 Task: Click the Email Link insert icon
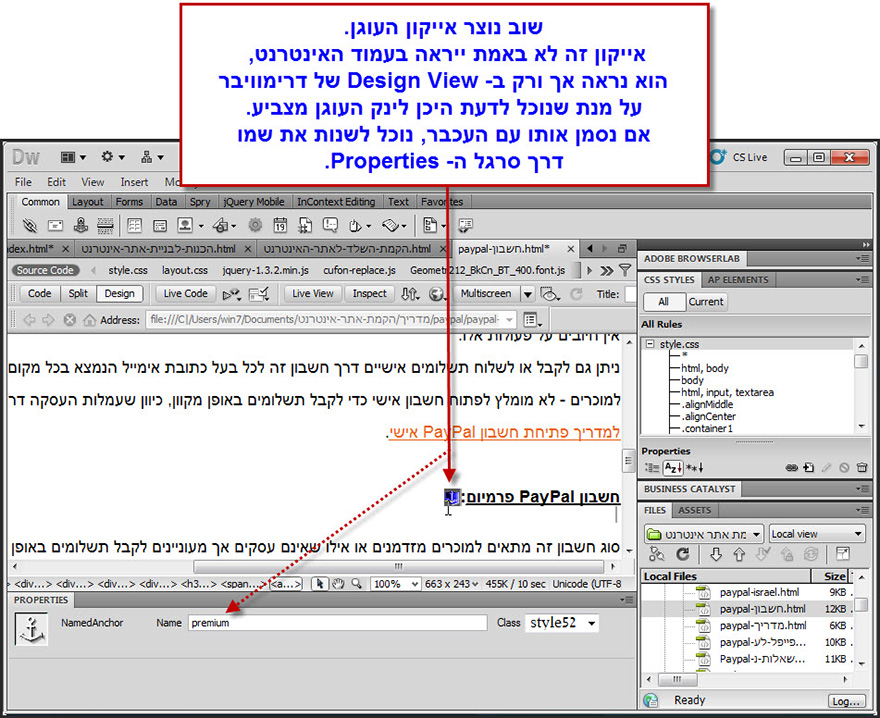pos(55,226)
